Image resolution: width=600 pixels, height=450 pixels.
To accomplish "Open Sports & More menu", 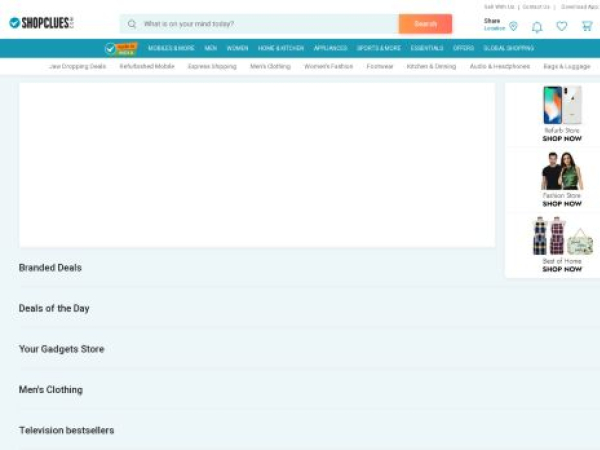I will pos(379,48).
